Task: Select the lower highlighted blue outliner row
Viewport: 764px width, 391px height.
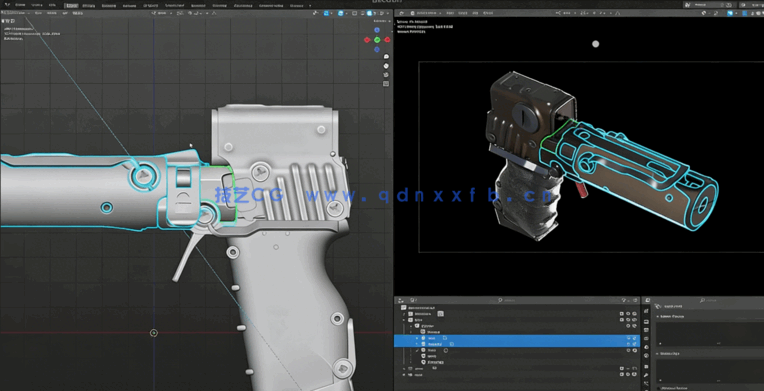Action: click(516, 344)
